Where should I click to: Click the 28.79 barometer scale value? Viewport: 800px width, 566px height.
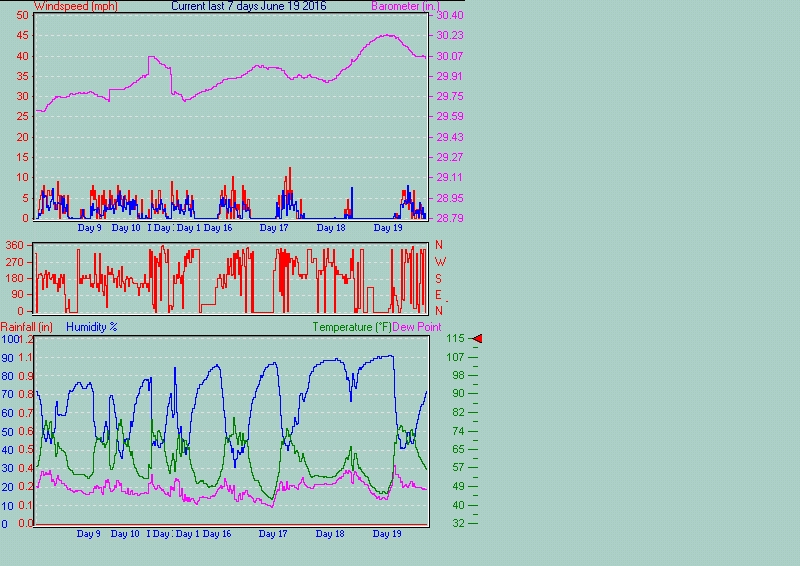(449, 218)
